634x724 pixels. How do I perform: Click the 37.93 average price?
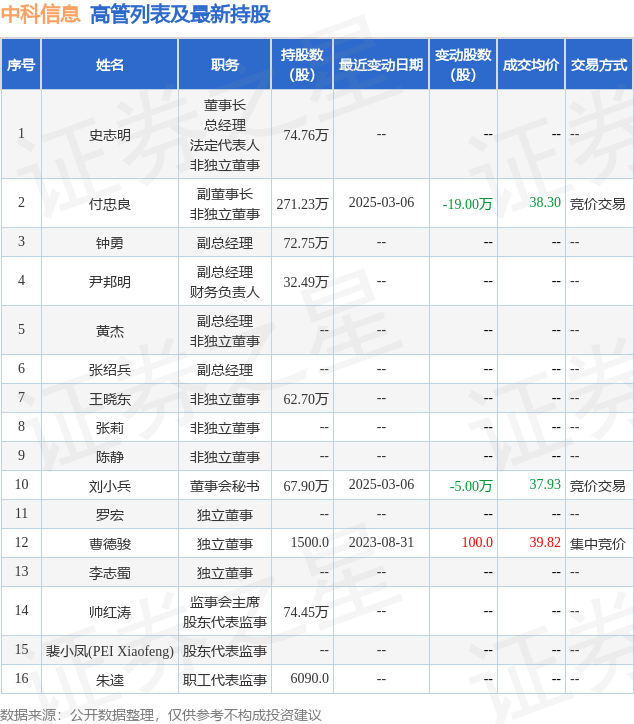pyautogui.click(x=545, y=484)
